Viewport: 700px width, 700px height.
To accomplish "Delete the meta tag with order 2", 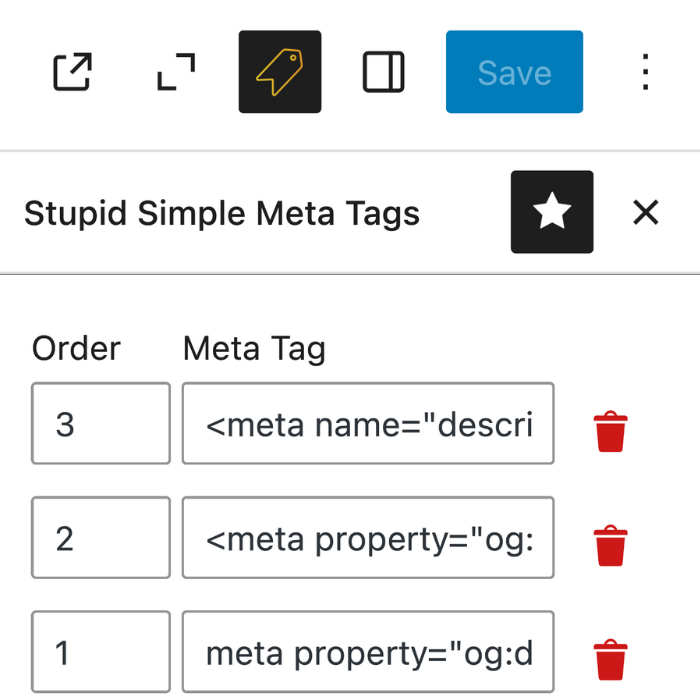I will (610, 546).
